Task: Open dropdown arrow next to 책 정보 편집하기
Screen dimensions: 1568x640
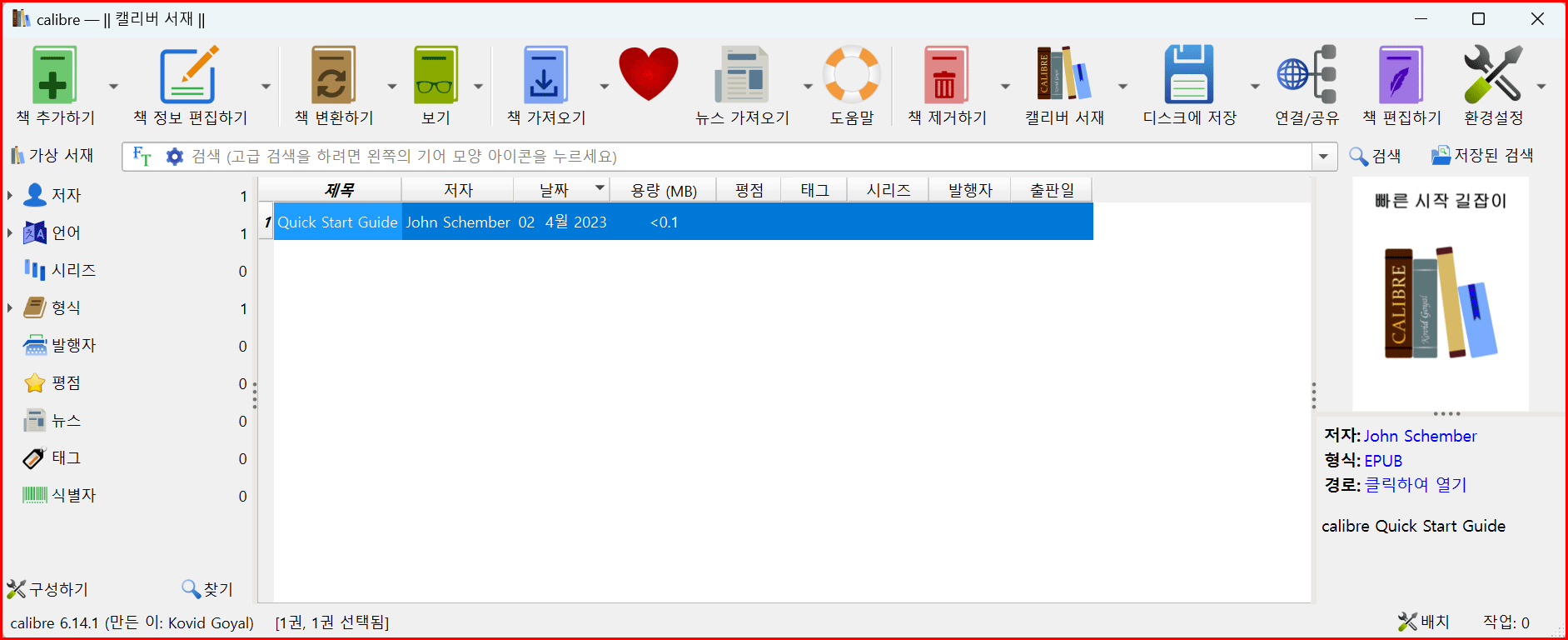Action: [266, 86]
